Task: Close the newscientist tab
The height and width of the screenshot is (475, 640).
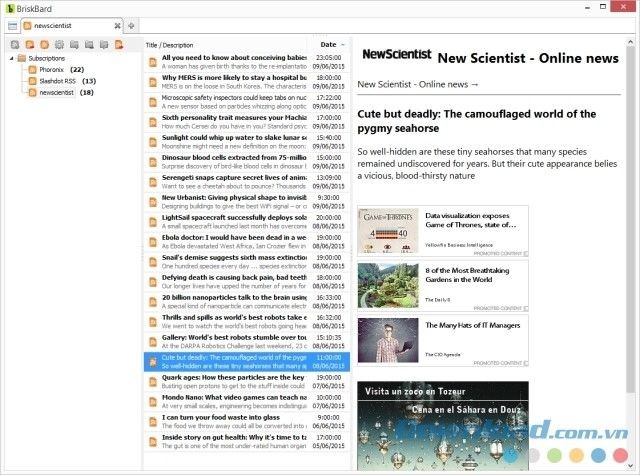Action: 117,24
